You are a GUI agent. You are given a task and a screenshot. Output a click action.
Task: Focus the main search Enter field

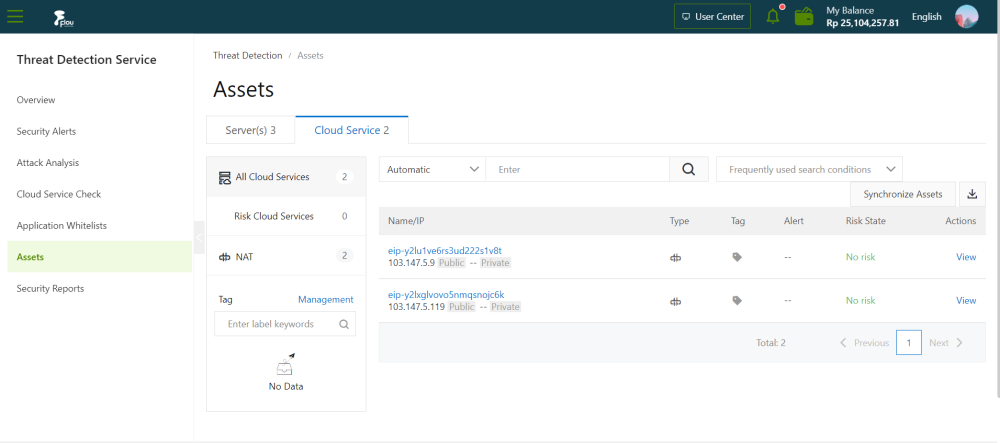tap(578, 170)
